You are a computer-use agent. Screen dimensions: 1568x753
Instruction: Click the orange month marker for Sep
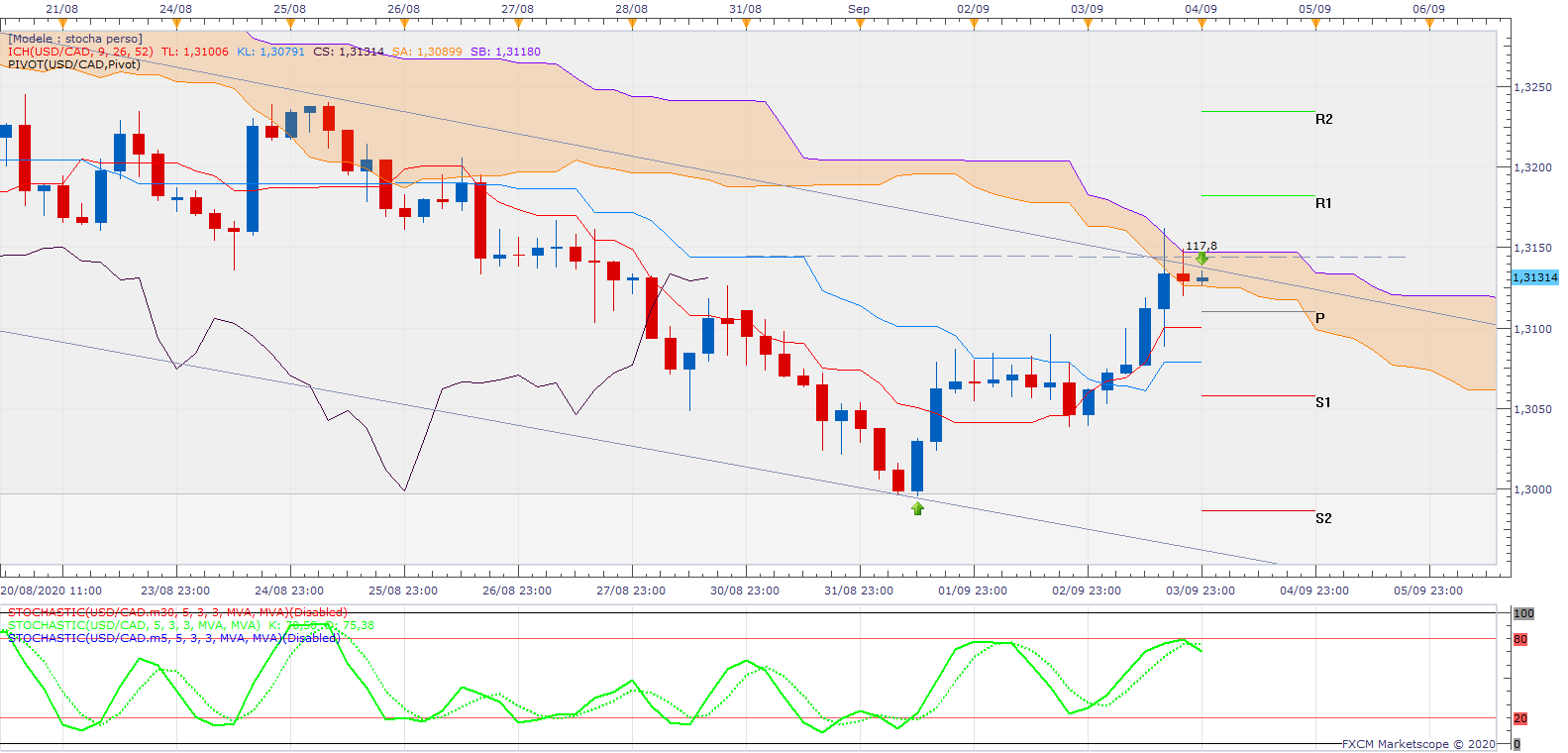860,24
